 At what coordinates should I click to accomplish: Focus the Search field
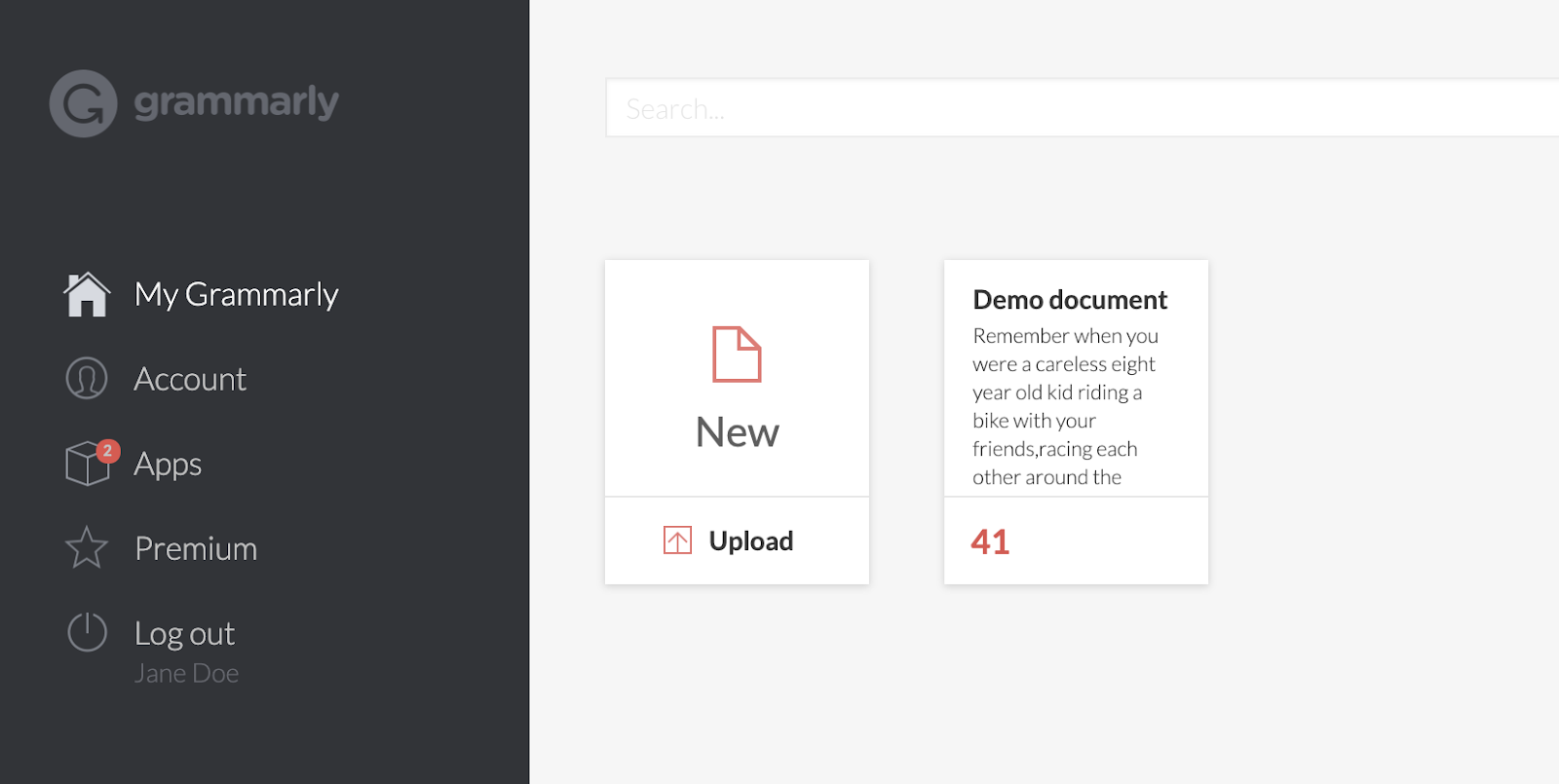[x=1083, y=108]
